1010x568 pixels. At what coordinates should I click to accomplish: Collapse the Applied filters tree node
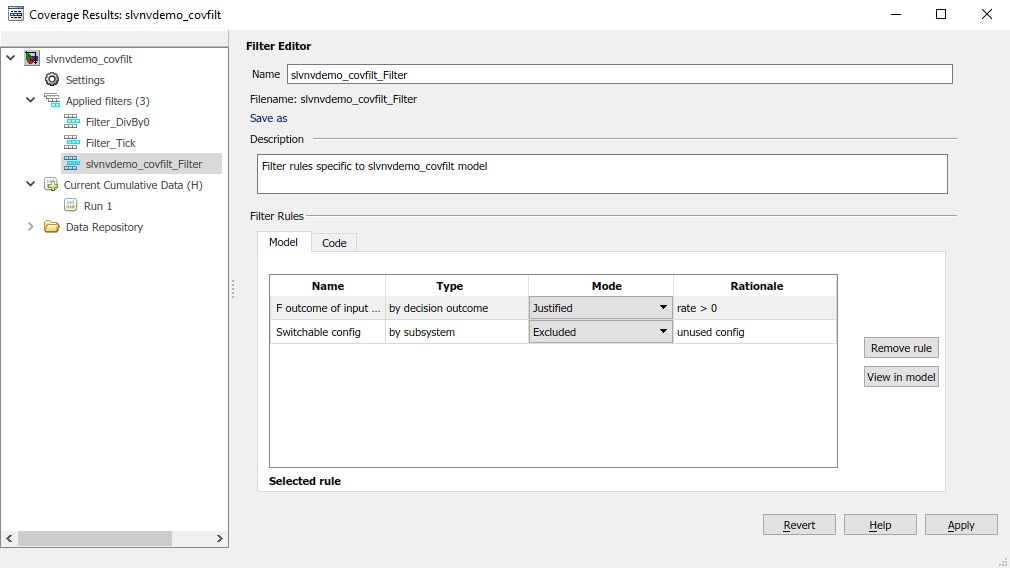coord(30,101)
